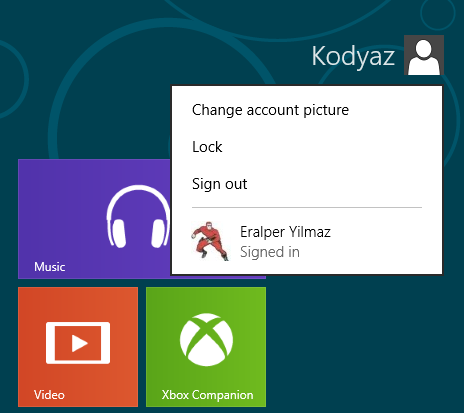Open the Music tile headphones icon

[138, 216]
